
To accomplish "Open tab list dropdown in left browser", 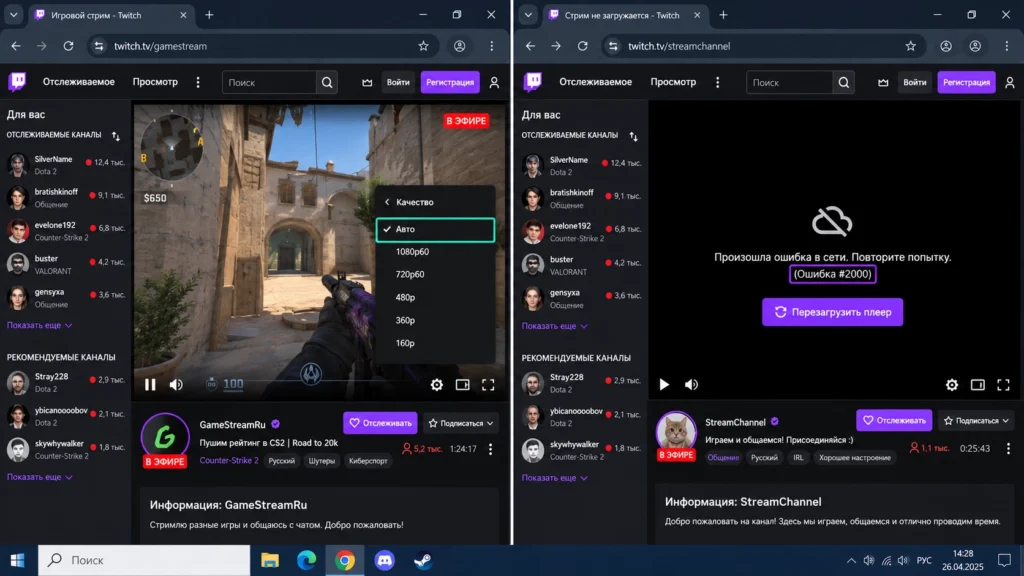I will click(13, 14).
